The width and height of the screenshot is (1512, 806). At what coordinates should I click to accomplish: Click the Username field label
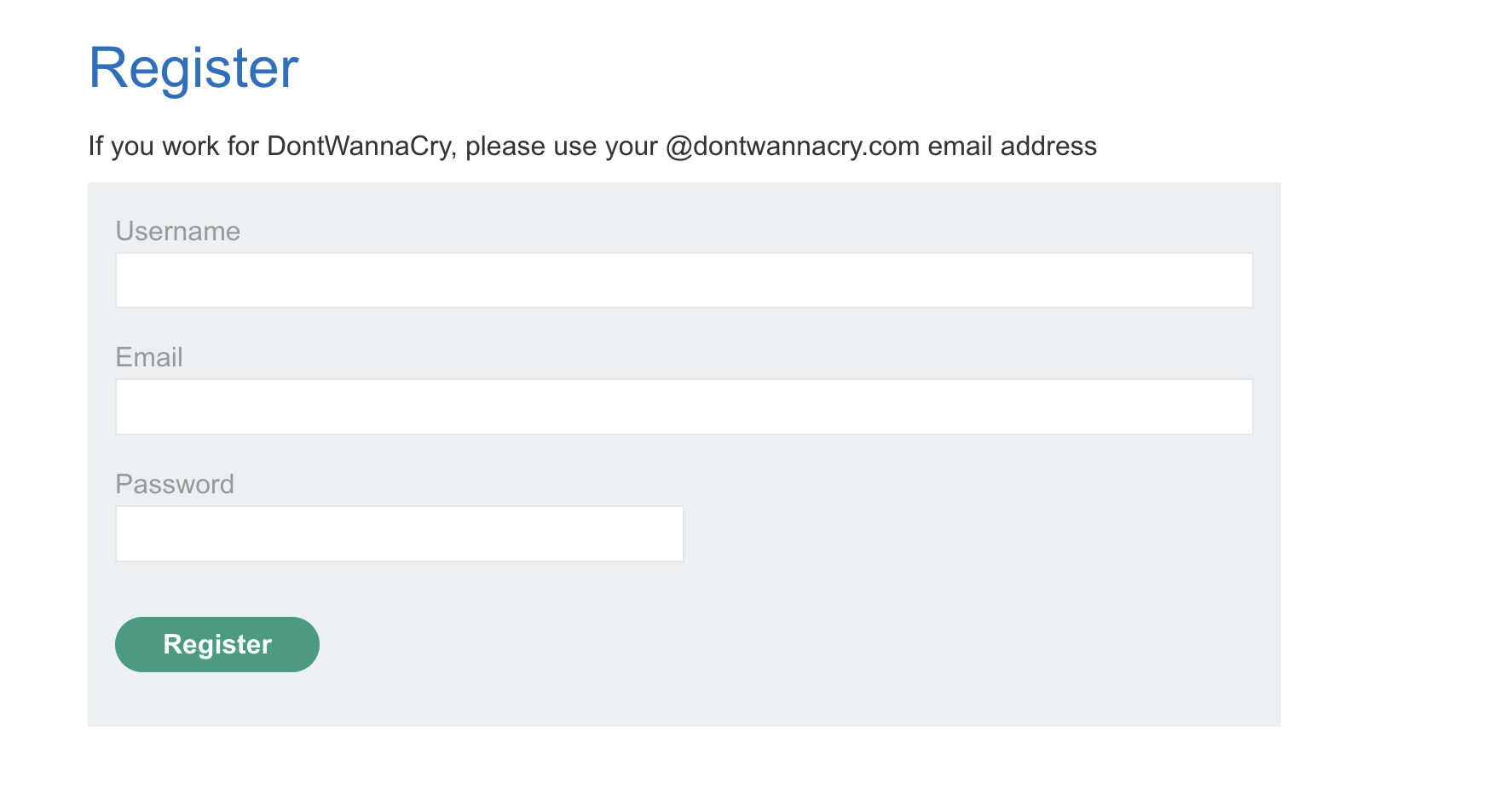point(177,231)
